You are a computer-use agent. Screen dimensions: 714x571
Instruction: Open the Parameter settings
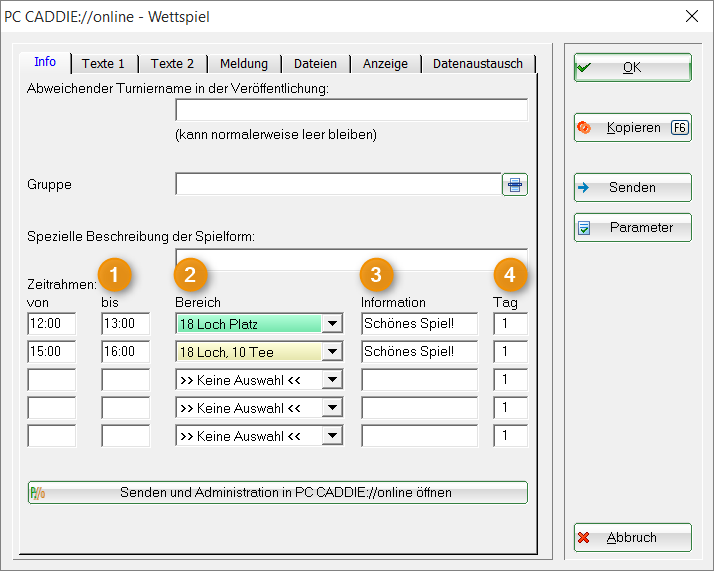tap(632, 227)
